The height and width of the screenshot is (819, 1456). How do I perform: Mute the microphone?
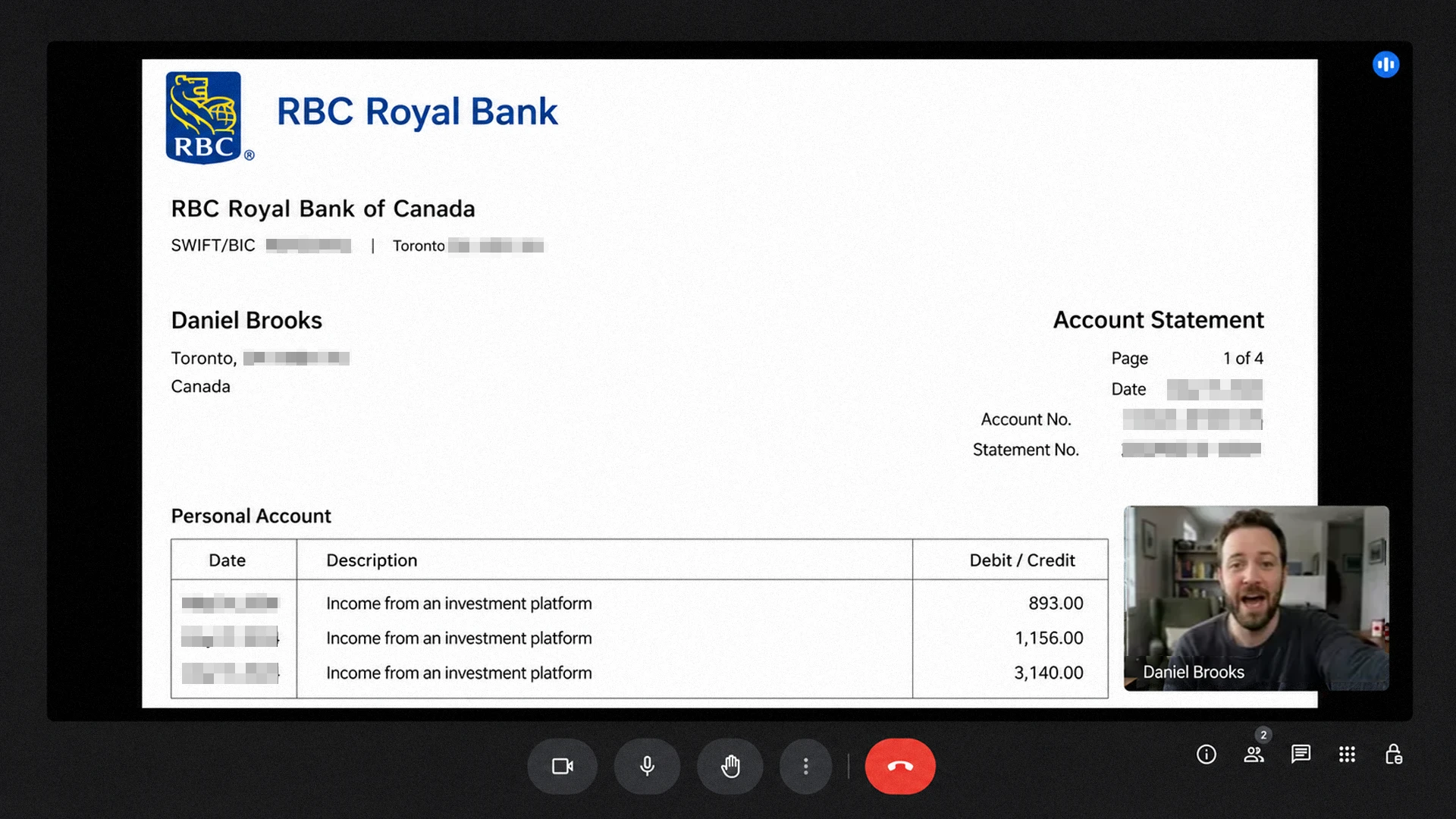point(647,767)
